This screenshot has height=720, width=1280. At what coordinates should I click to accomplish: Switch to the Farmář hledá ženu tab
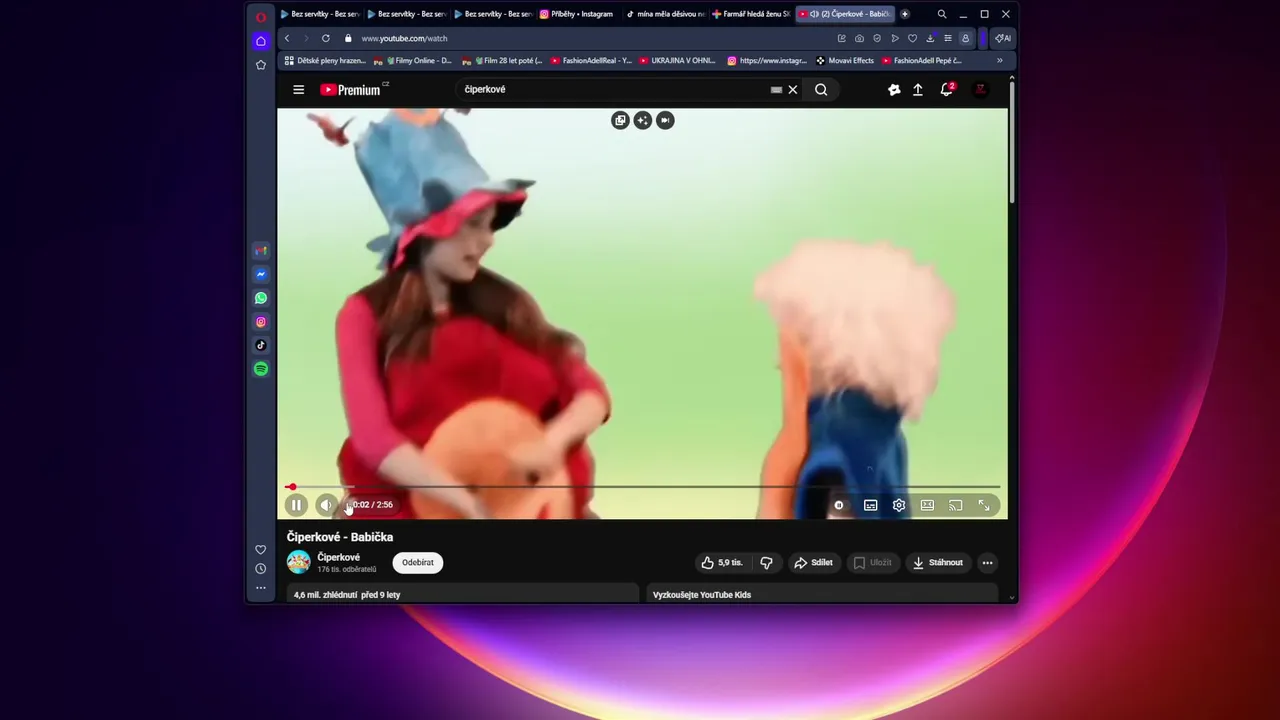point(751,14)
